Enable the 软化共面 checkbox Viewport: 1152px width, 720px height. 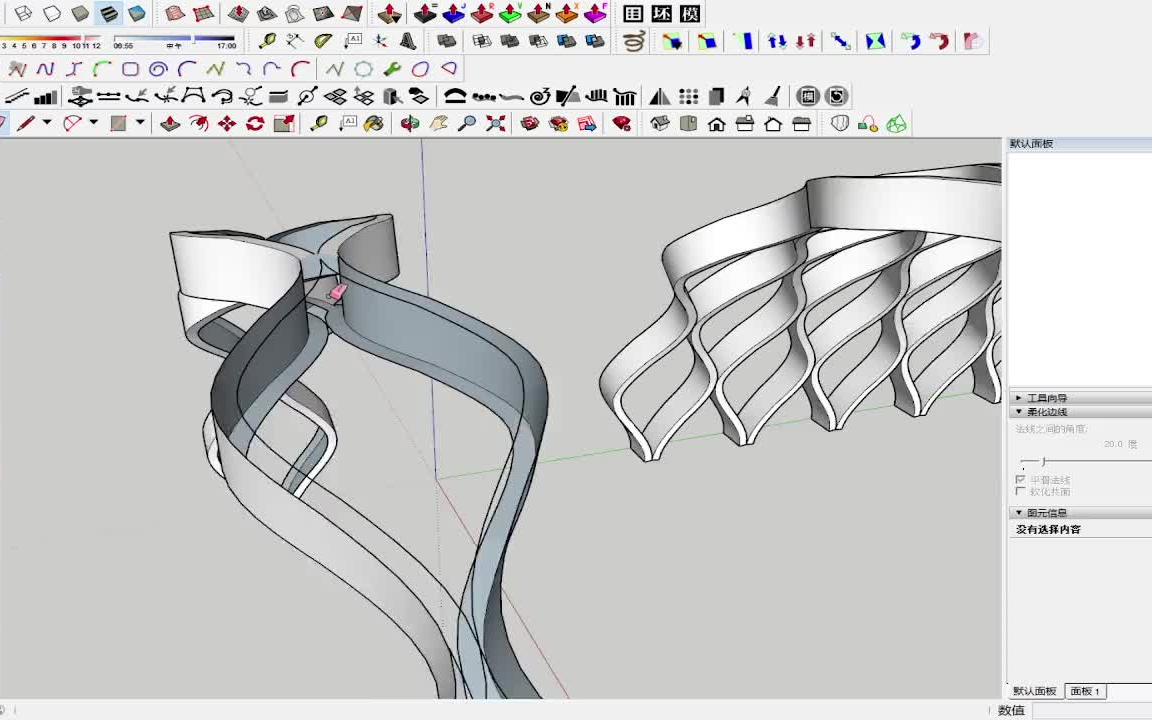1021,491
